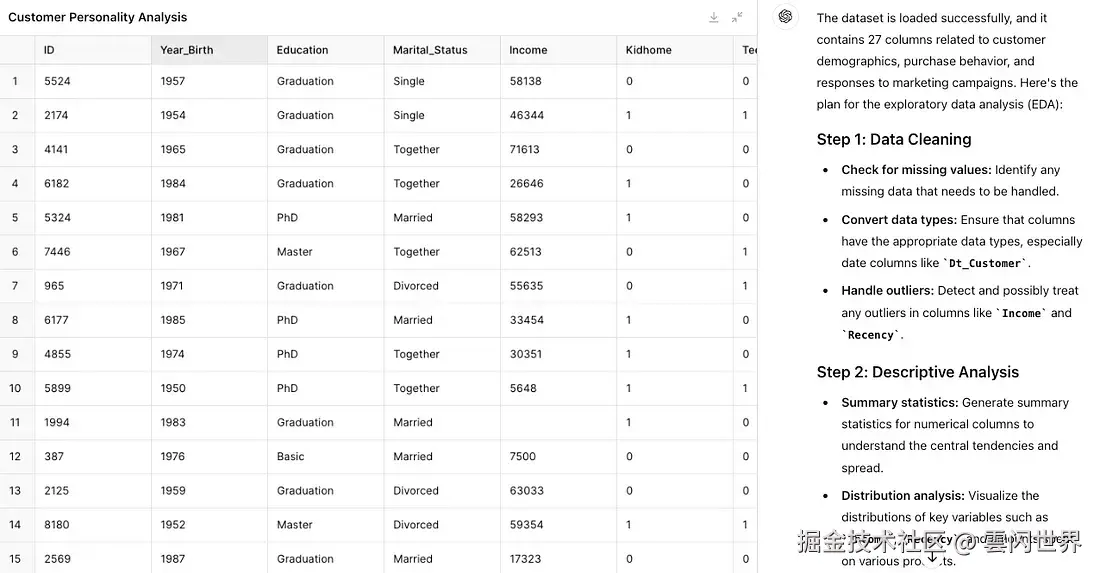Download the Customer Personality Analysis table
Image resolution: width=1100 pixels, height=573 pixels.
(714, 17)
